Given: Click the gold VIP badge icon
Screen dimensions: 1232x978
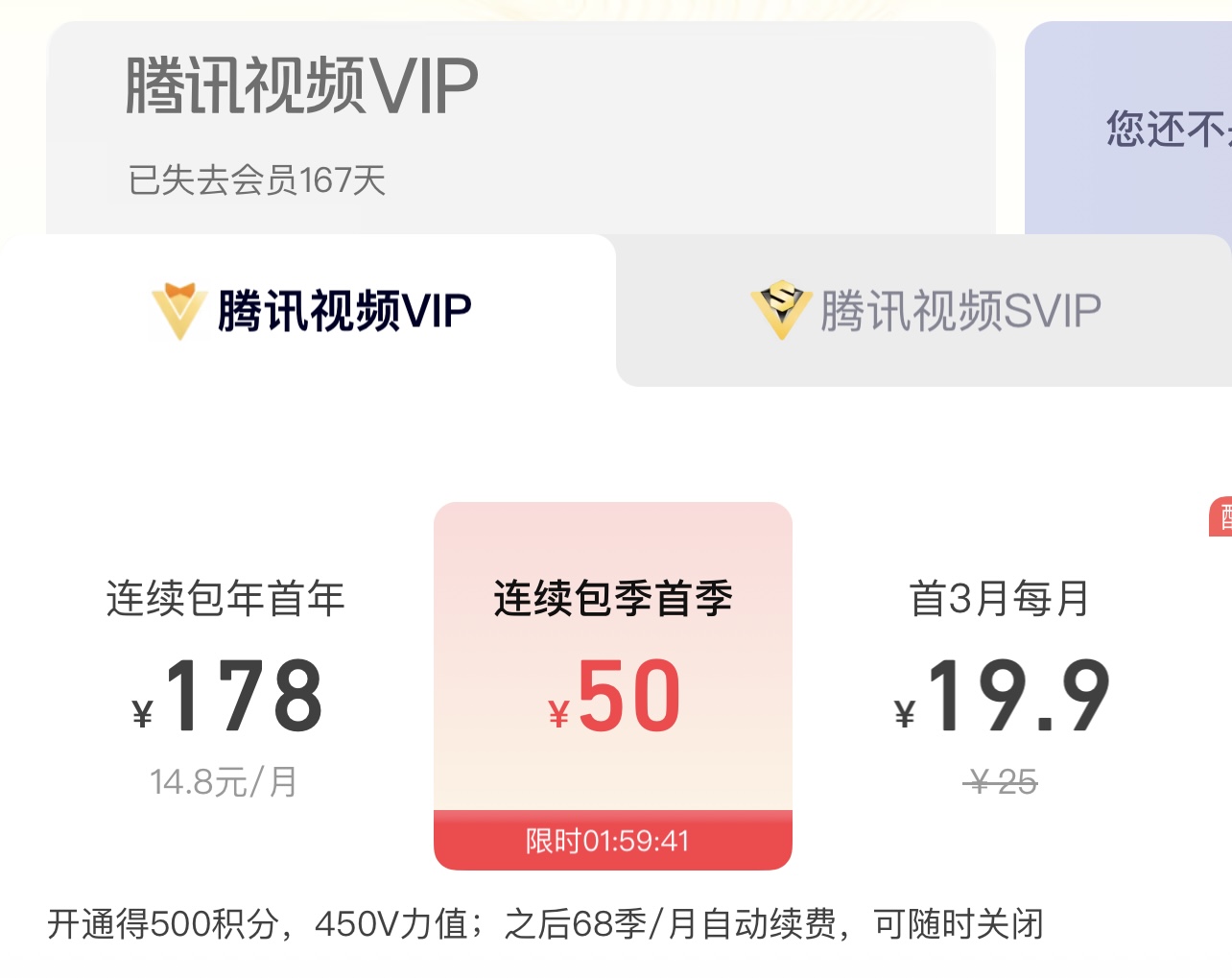Looking at the screenshot, I should [x=179, y=311].
